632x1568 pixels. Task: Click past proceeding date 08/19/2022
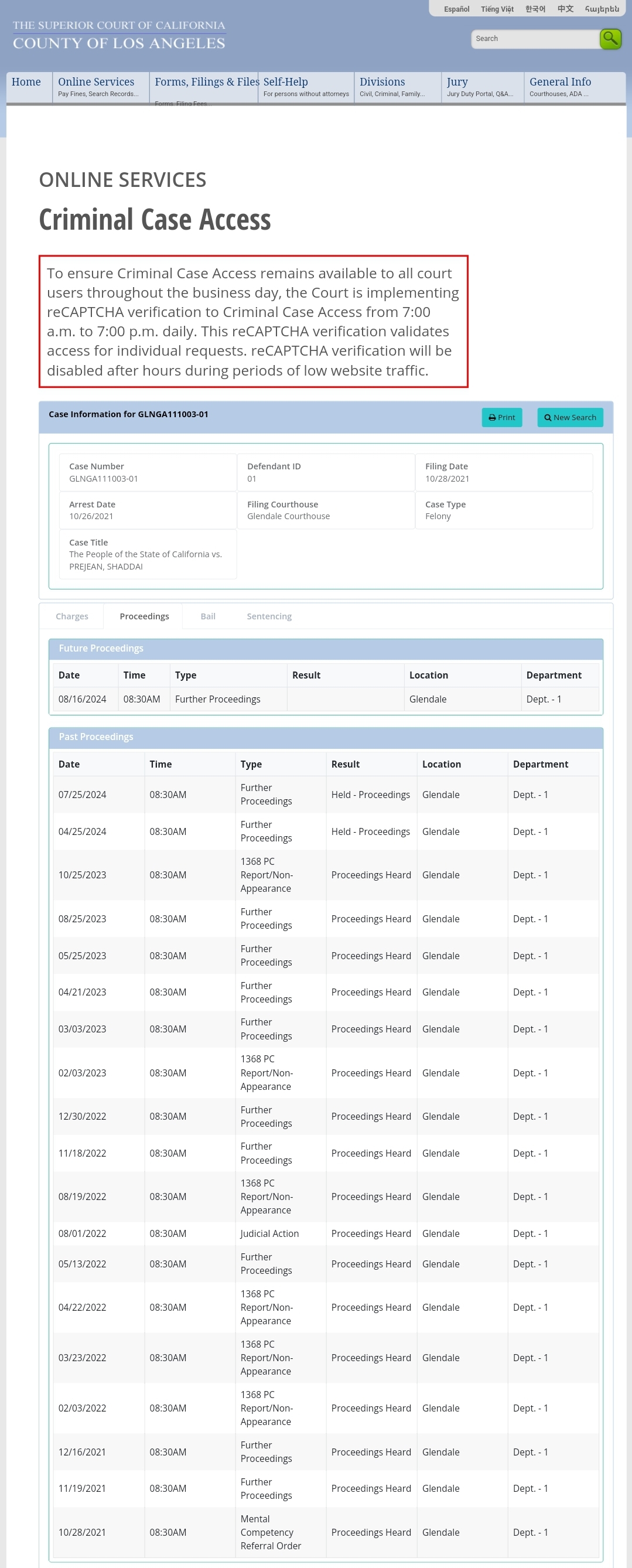(x=82, y=1197)
